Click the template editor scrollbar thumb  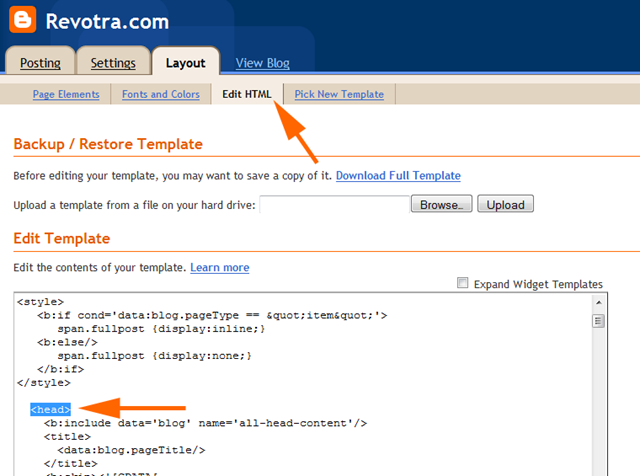(x=598, y=321)
